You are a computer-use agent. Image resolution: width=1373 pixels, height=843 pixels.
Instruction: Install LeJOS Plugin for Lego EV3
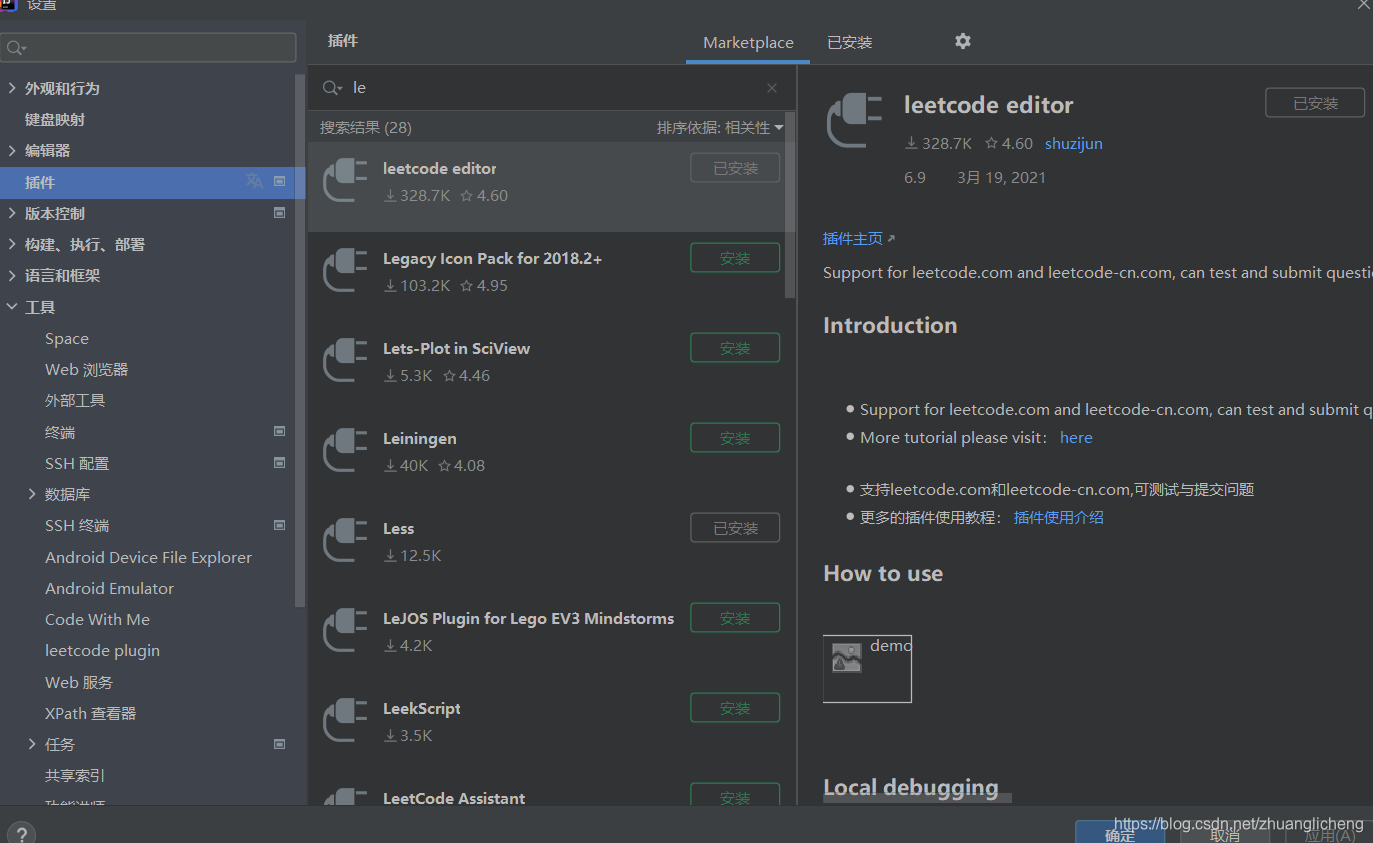[x=735, y=618]
